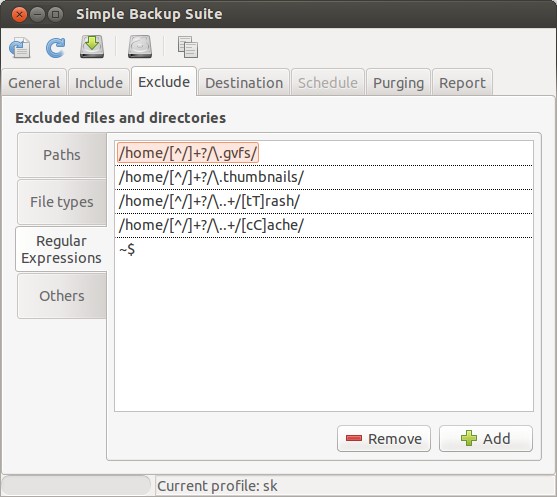Open the Purging tab
The image size is (557, 497).
[398, 82]
